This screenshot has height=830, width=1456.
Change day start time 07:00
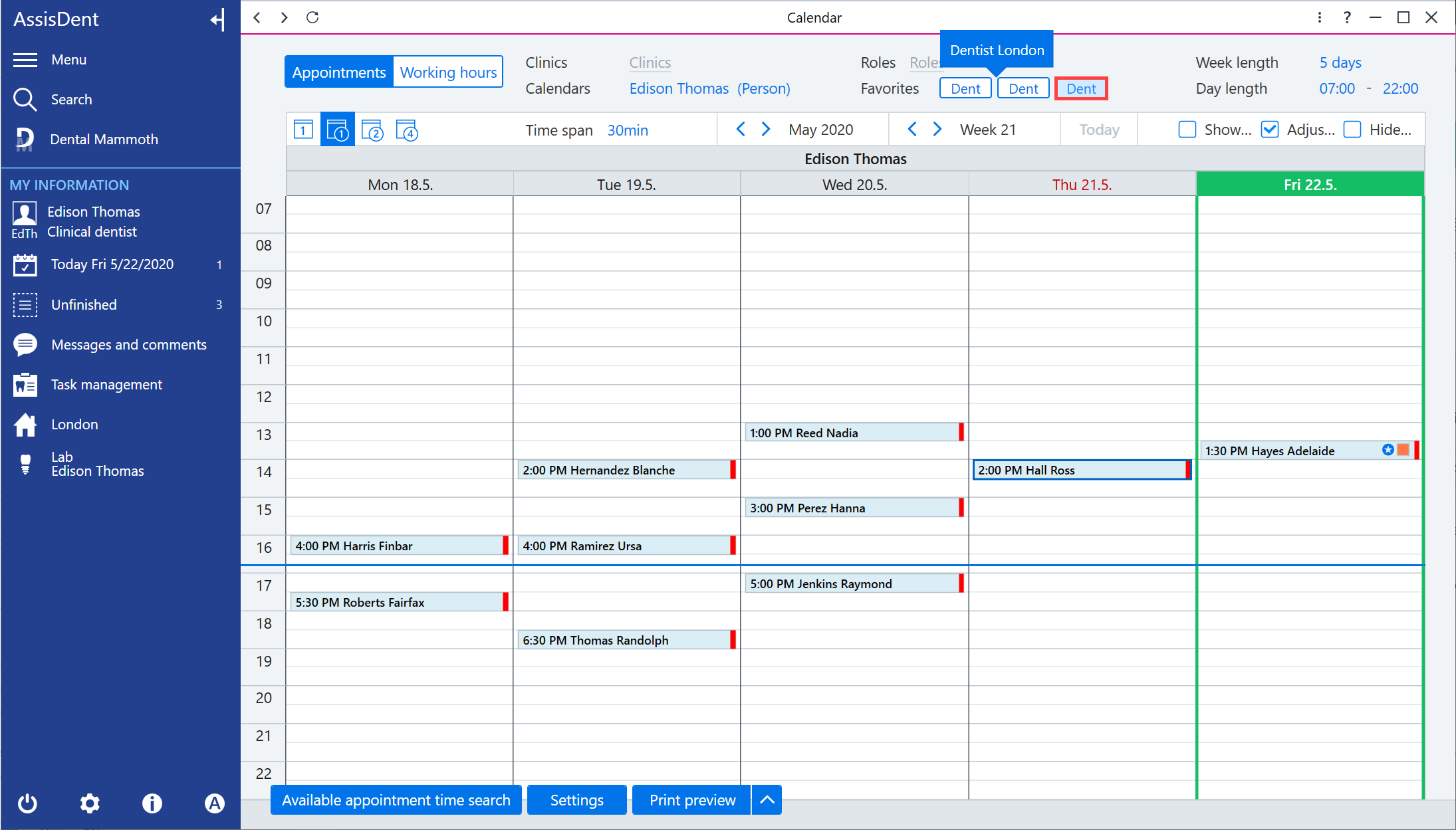(x=1337, y=88)
